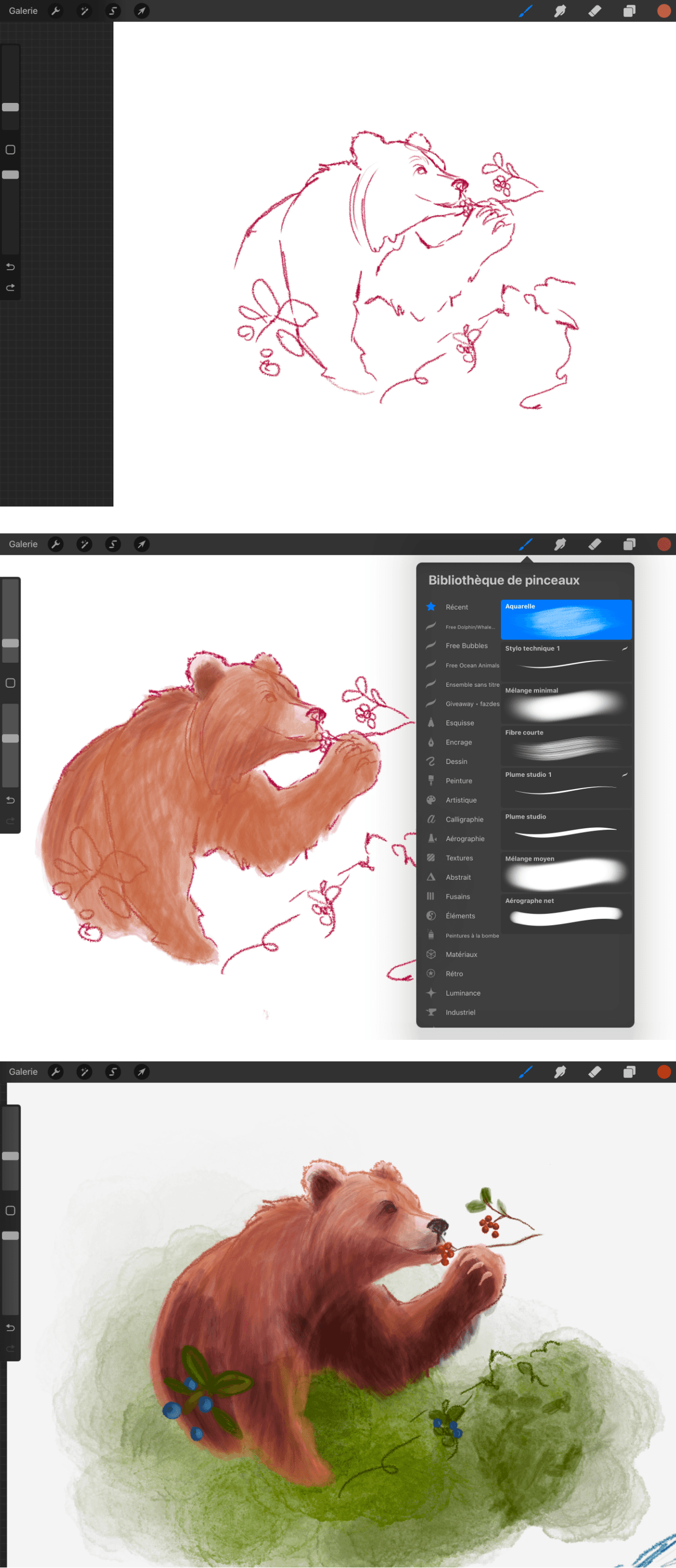Viewport: 676px width, 1568px height.
Task: Click Galerie in the line-sketch screenshot
Action: (x=23, y=11)
